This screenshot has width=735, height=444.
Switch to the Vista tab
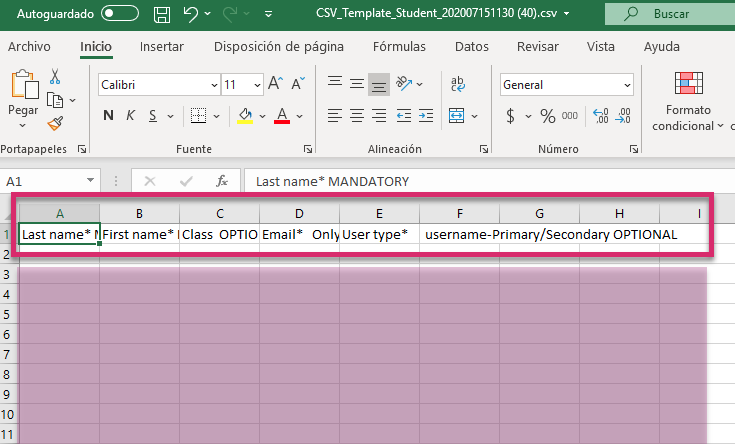(x=600, y=46)
